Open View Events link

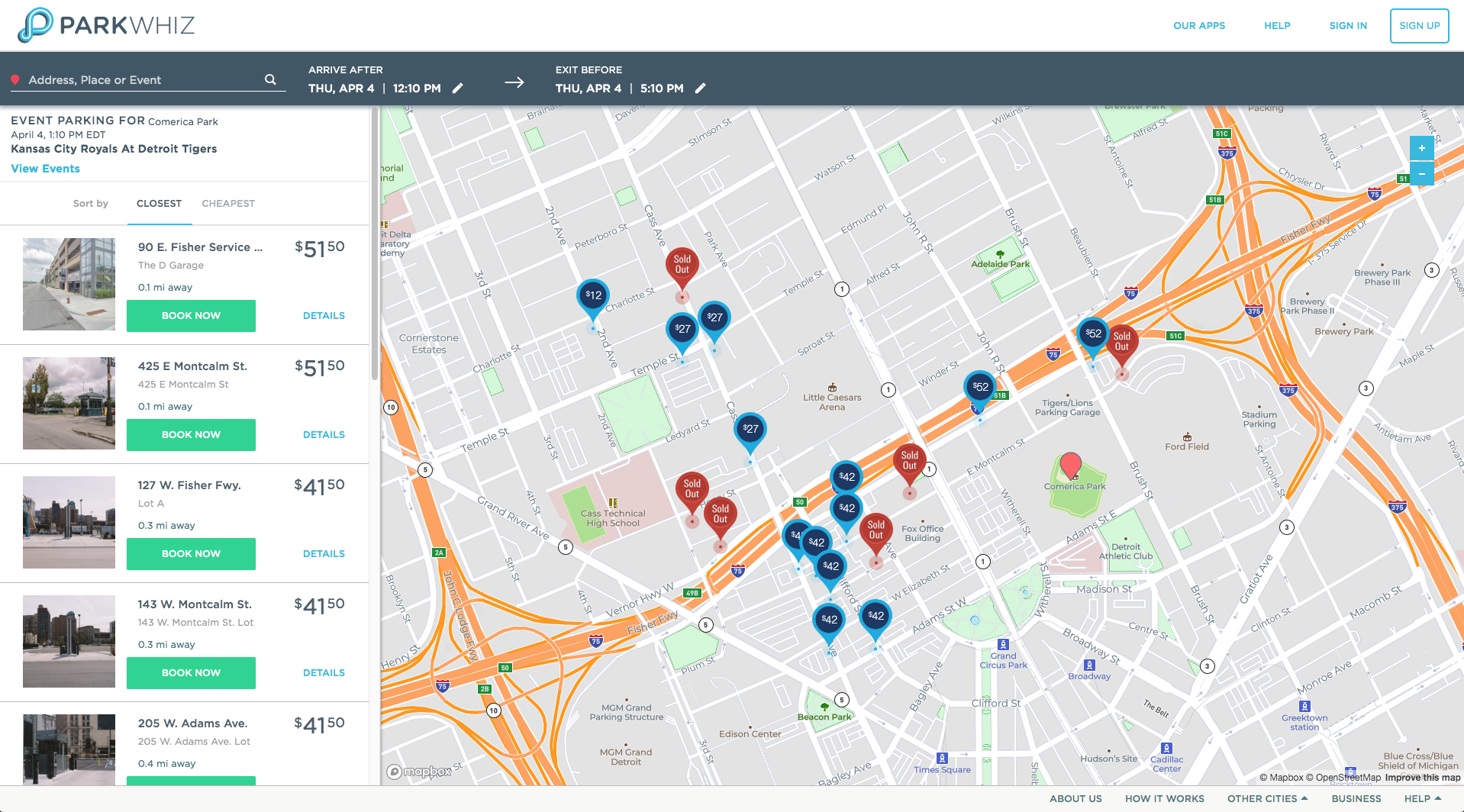click(45, 169)
